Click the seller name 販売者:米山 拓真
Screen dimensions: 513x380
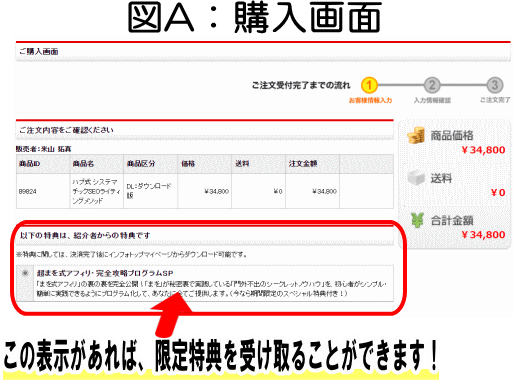[x=44, y=149]
